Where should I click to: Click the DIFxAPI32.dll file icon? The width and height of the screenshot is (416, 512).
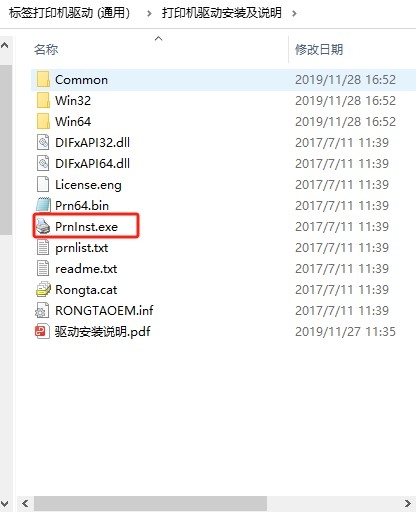pyautogui.click(x=43, y=142)
